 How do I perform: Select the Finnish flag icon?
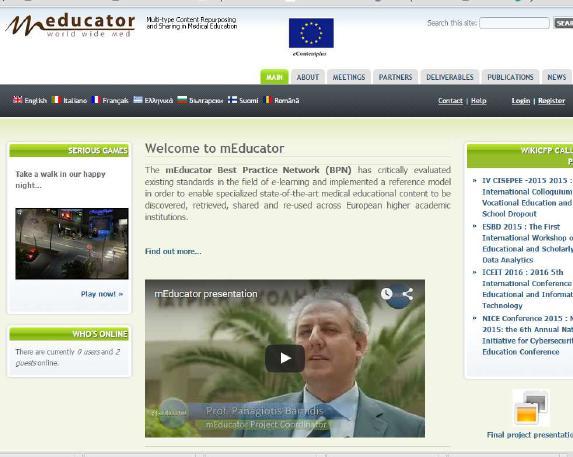click(x=232, y=100)
